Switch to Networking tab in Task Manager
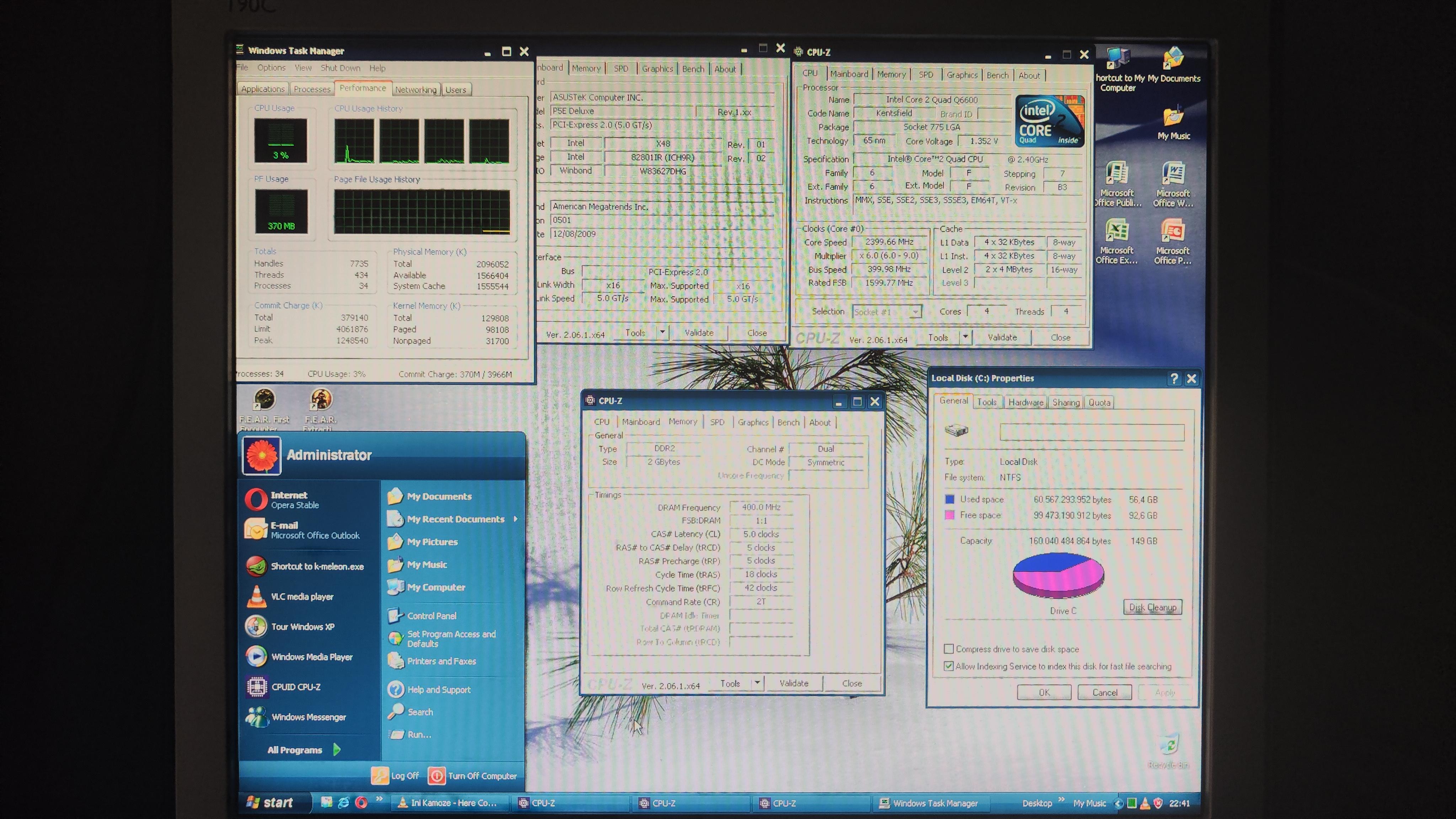Image resolution: width=1456 pixels, height=819 pixels. [416, 89]
